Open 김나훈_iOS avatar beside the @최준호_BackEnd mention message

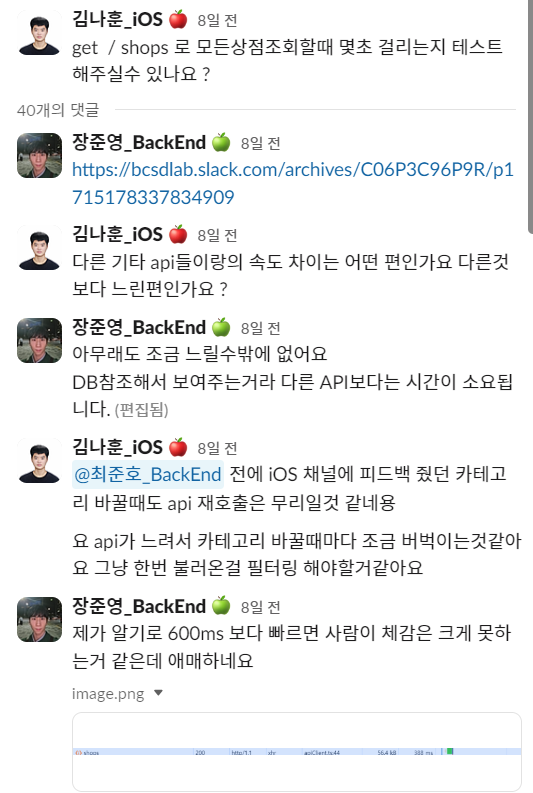click(39, 460)
